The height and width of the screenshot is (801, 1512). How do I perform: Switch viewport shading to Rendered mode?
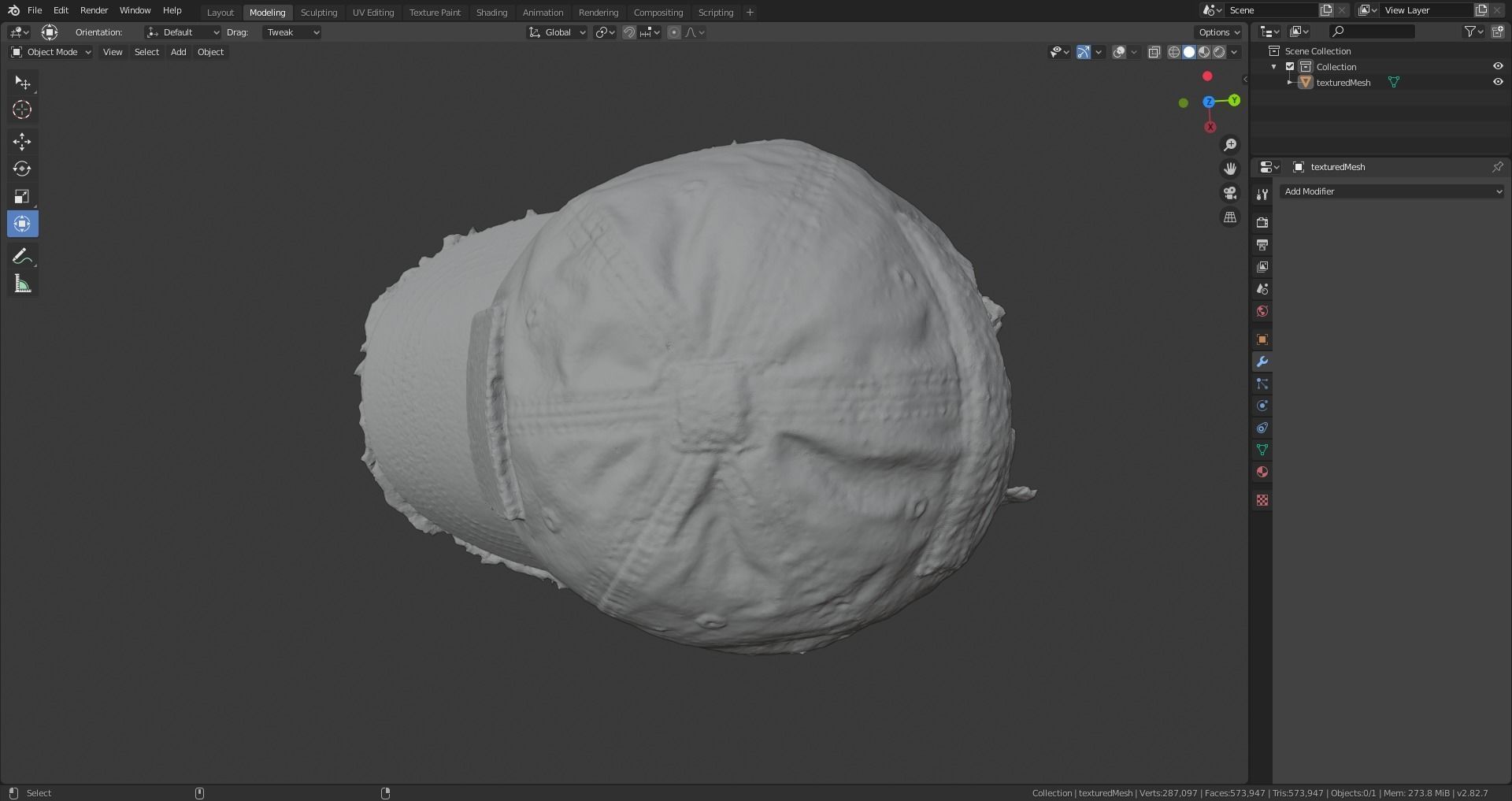[1219, 52]
